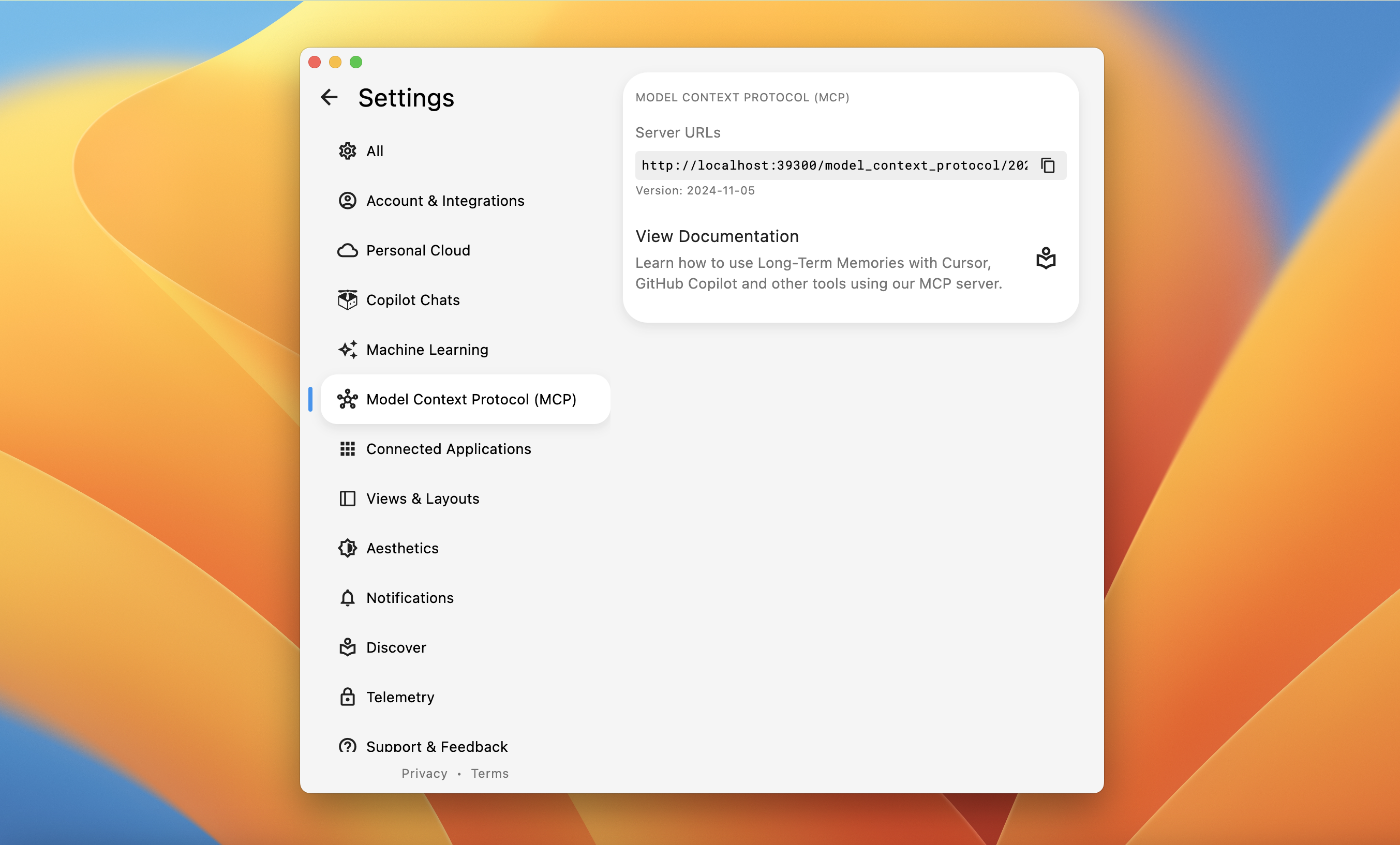Open Account & Integrations settings
The image size is (1400, 845).
[465, 201]
